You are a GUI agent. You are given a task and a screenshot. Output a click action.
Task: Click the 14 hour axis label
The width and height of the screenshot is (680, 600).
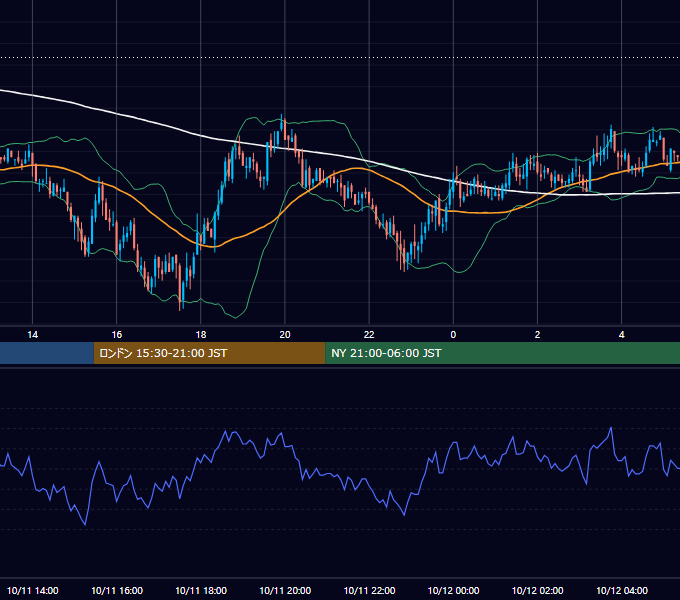pos(33,335)
